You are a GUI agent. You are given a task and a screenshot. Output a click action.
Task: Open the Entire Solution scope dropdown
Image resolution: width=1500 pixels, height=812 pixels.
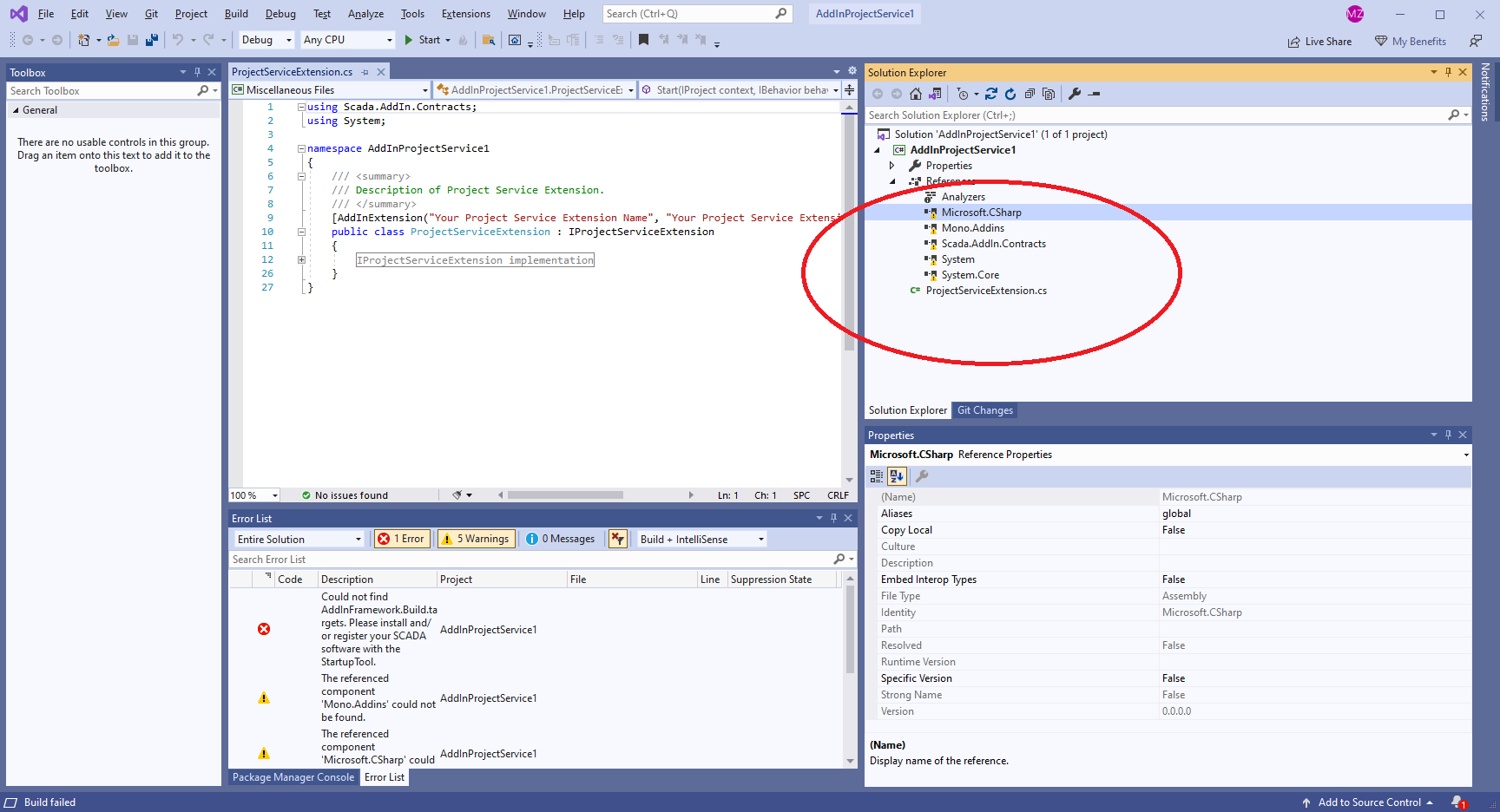pos(299,539)
